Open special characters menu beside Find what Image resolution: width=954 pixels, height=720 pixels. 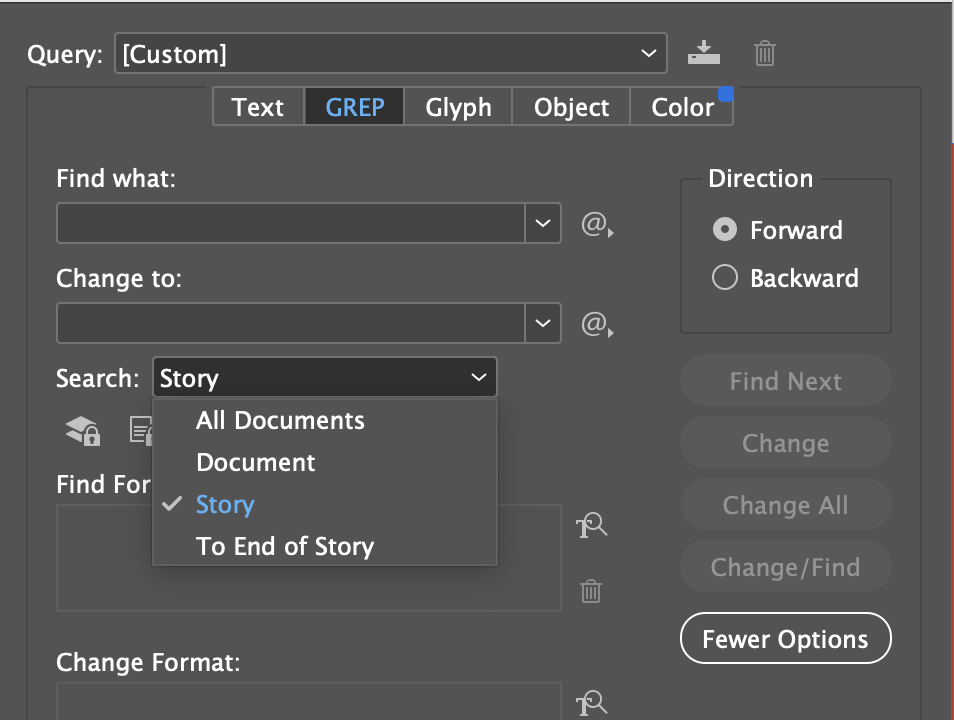pyautogui.click(x=594, y=224)
